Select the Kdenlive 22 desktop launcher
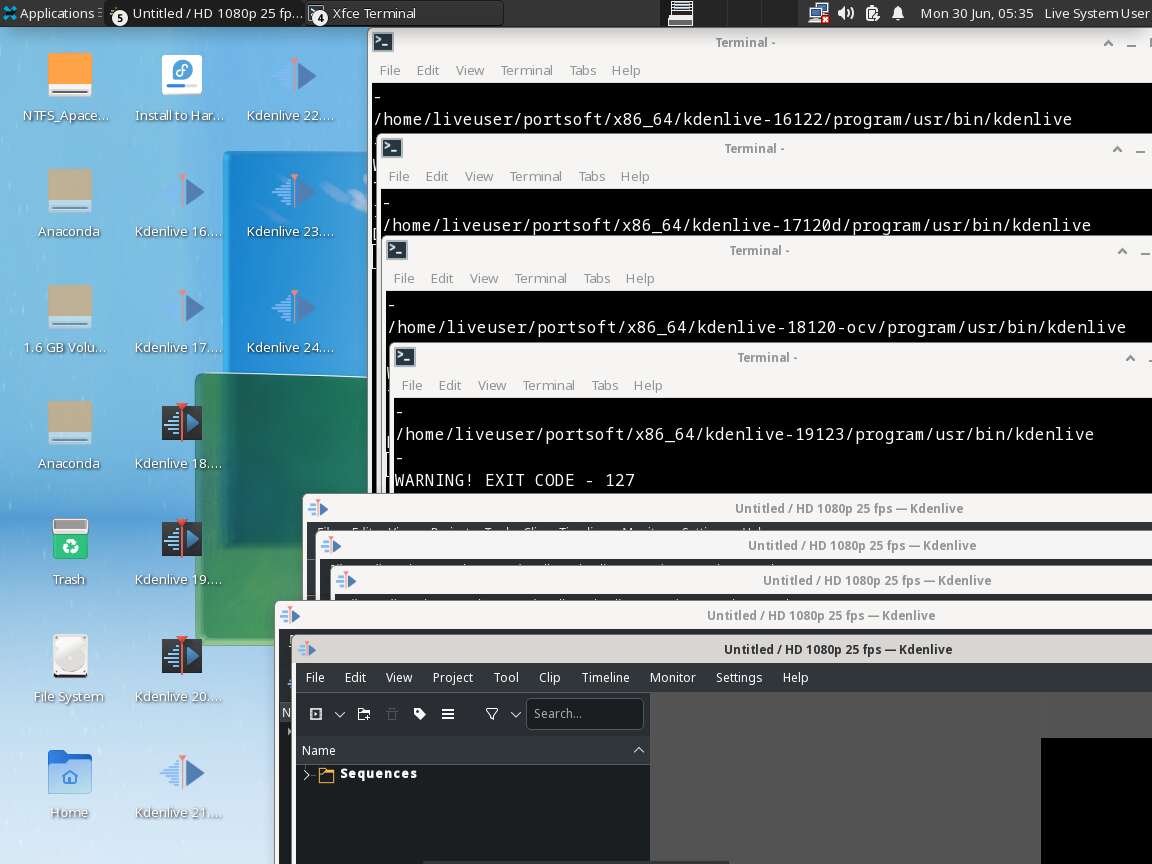Image resolution: width=1152 pixels, height=864 pixels. point(292,87)
